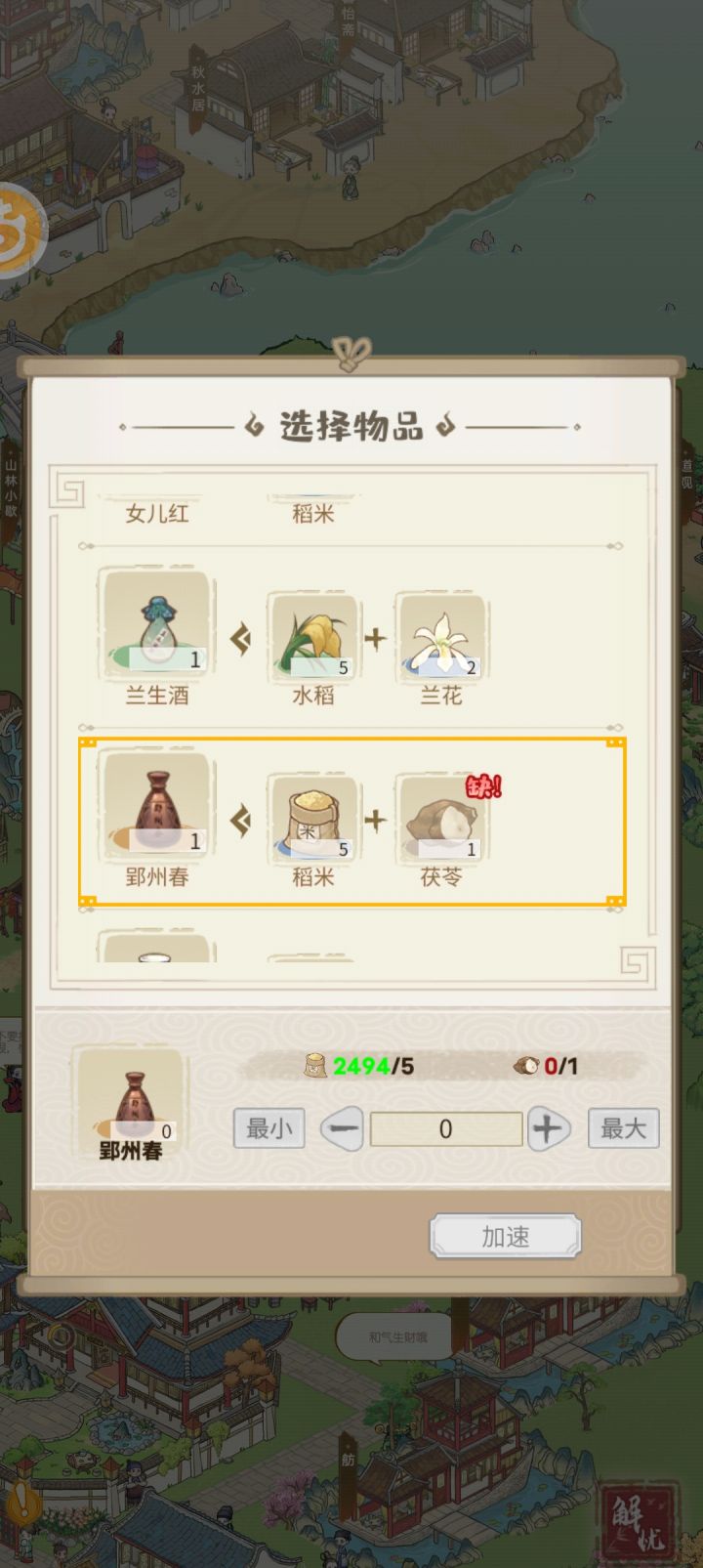Increase quantity with the plus button
This screenshot has width=703, height=1568.
coord(549,1129)
